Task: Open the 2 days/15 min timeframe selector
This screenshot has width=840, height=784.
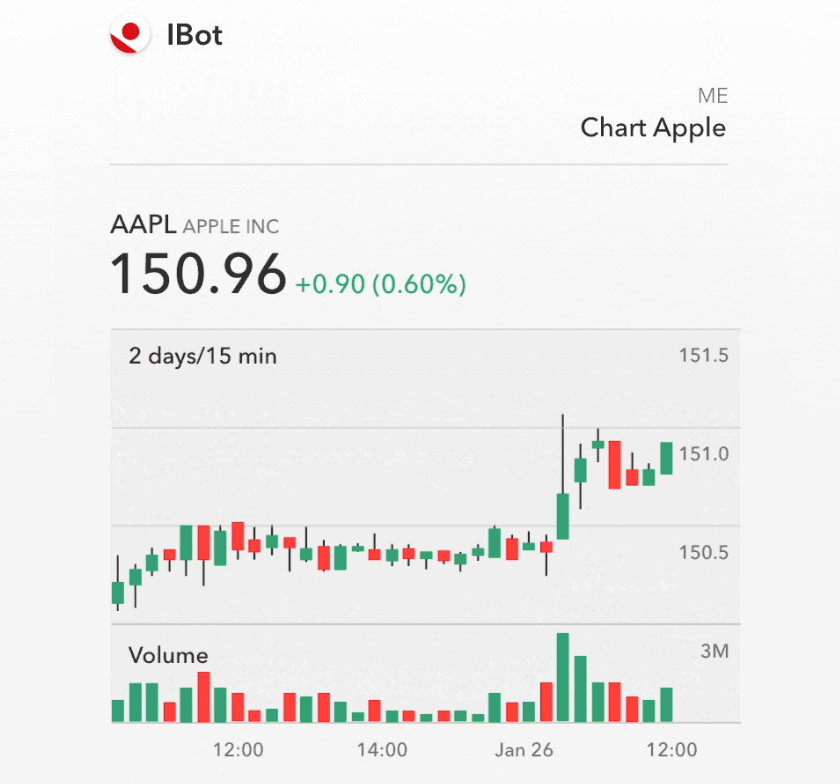Action: click(201, 356)
